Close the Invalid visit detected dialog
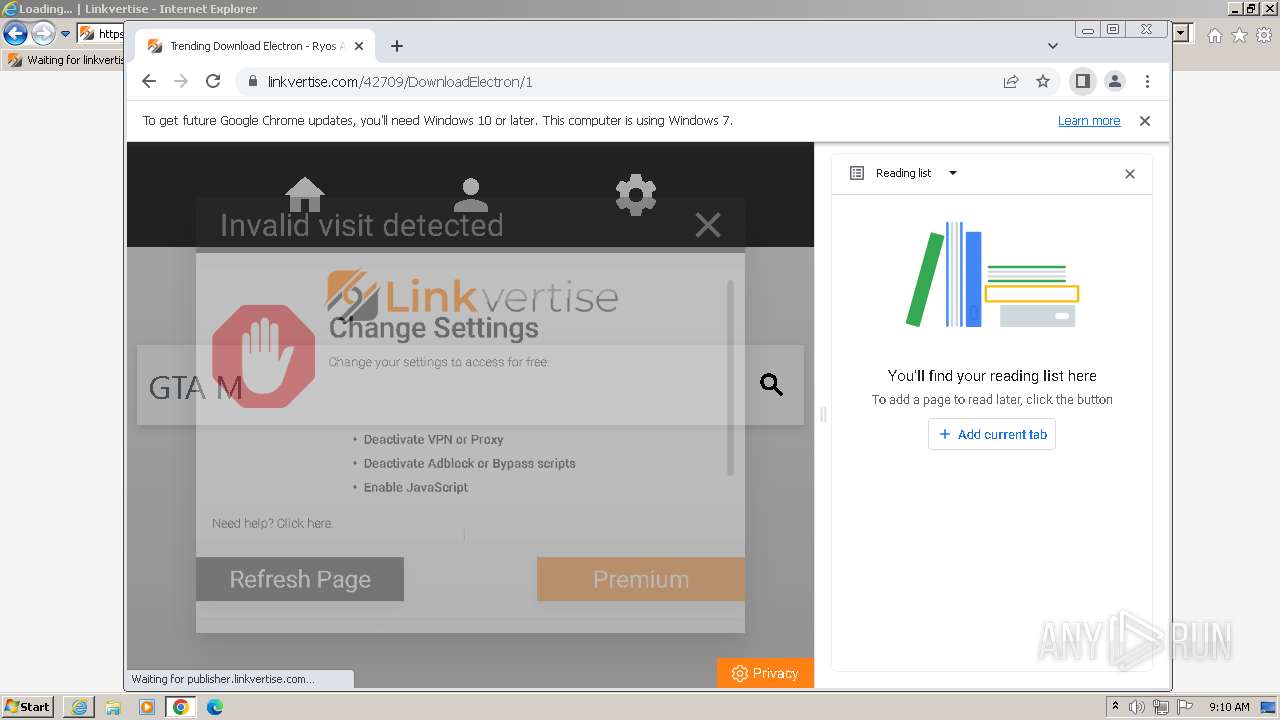Screen dimensions: 1280x720 [x=708, y=225]
